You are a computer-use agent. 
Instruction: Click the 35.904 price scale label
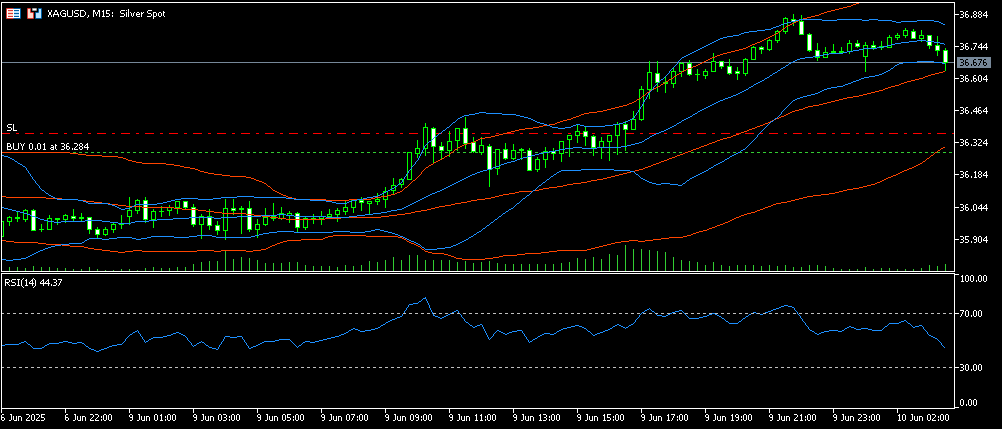[x=974, y=240]
